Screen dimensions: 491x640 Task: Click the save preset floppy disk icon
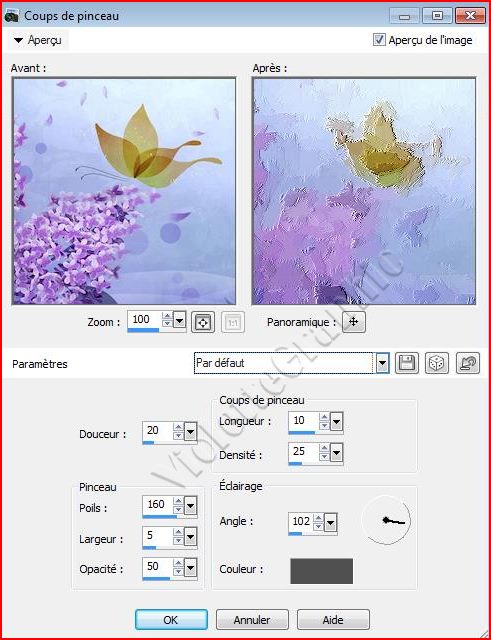point(407,363)
